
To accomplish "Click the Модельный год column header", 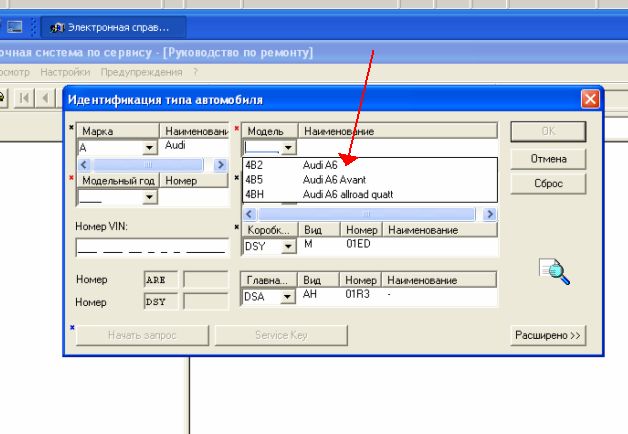I will point(118,181).
